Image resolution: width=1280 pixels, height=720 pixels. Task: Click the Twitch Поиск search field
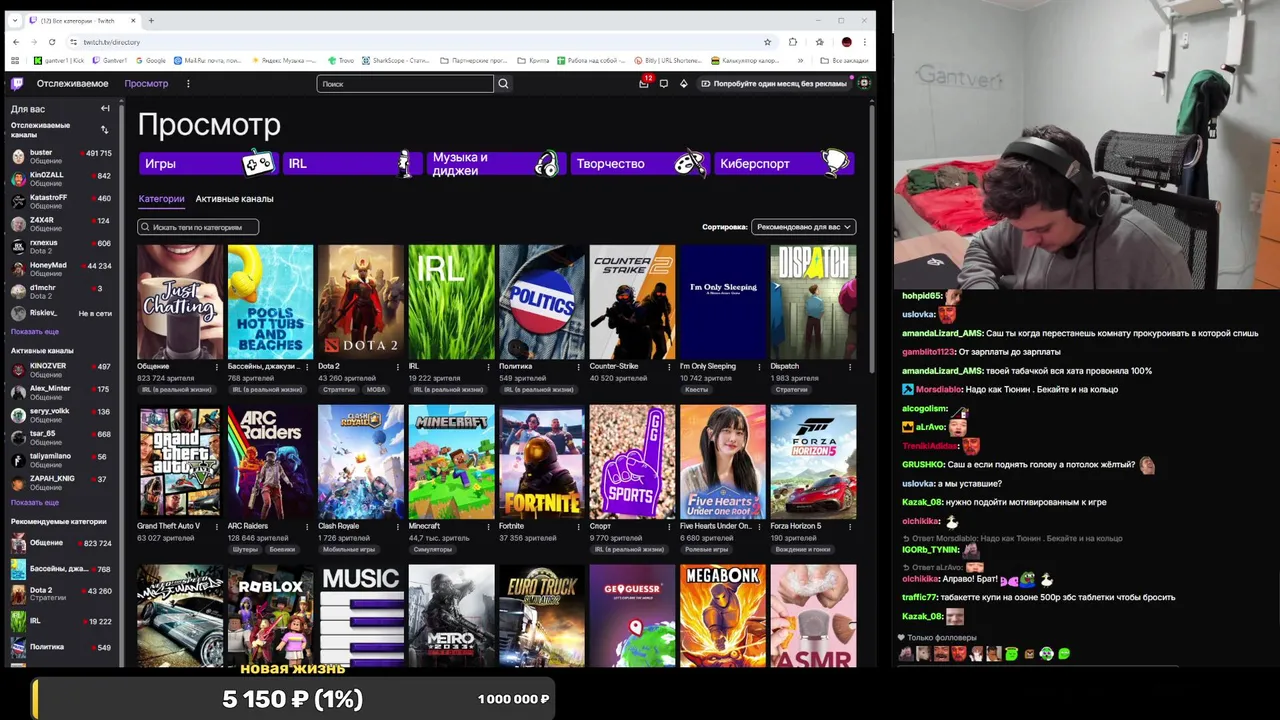405,84
